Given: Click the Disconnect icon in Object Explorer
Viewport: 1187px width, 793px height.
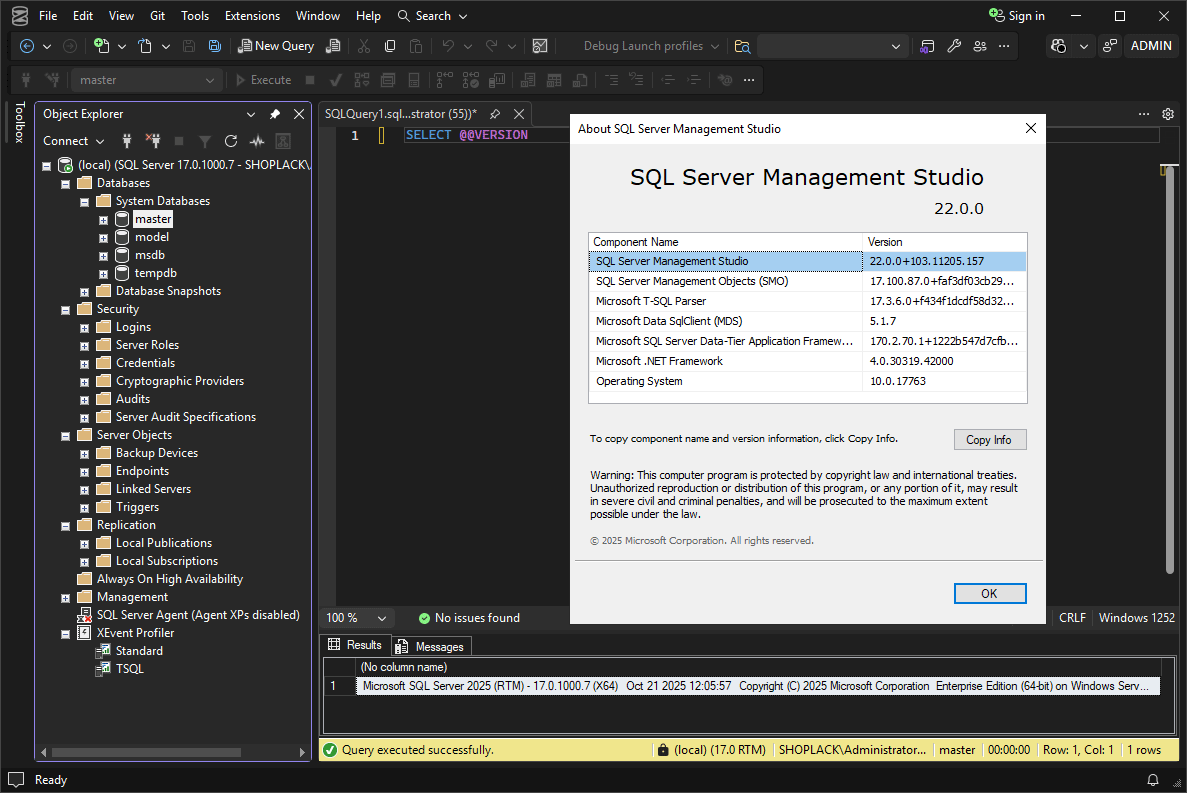Looking at the screenshot, I should pos(153,141).
